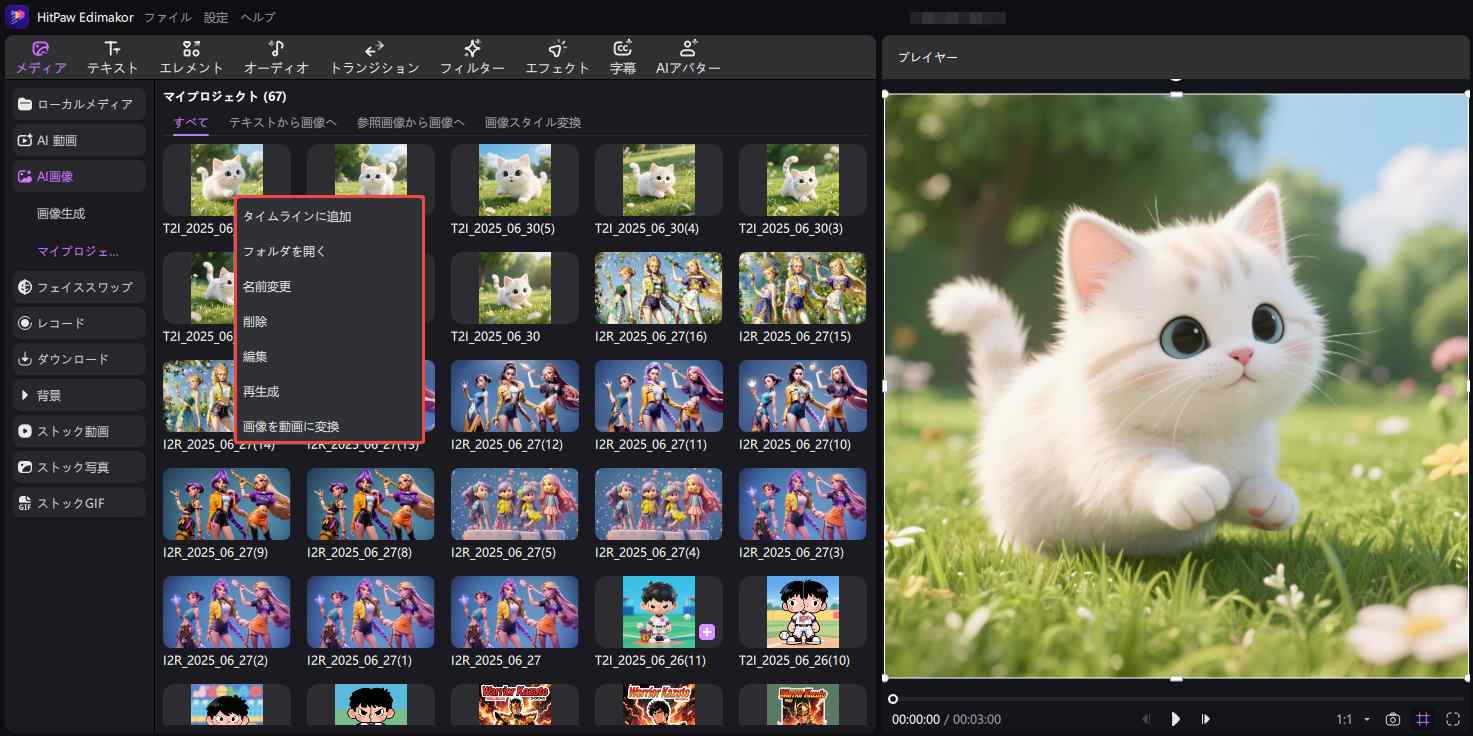Switch to 画像スタイル変換 tab

[x=533, y=122]
